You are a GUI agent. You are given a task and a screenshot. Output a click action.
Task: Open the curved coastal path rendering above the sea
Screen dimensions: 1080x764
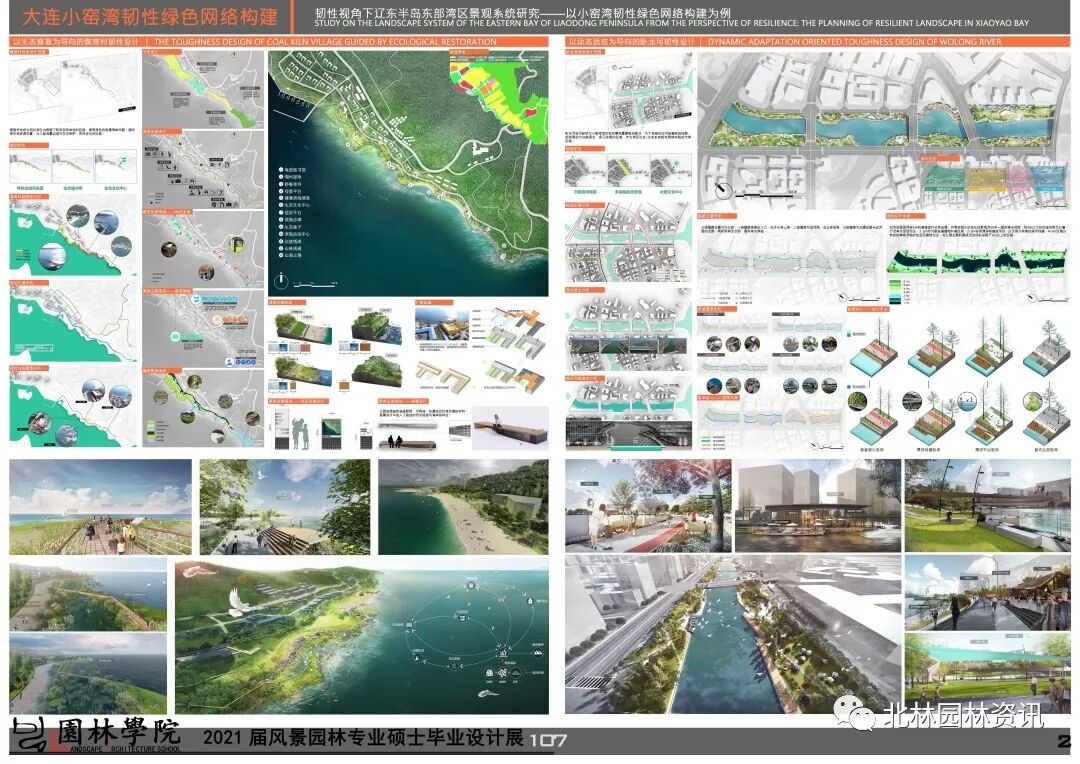[x=88, y=595]
